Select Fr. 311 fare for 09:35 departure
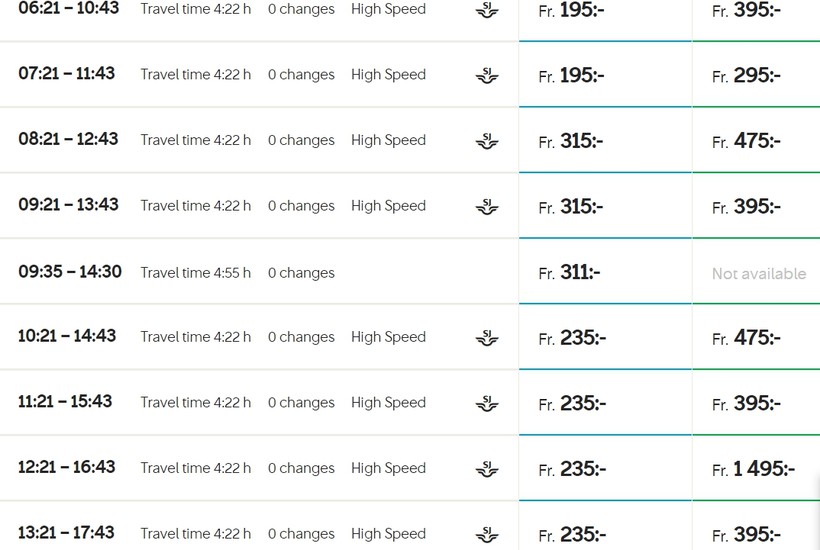The width and height of the screenshot is (820, 550). (605, 271)
